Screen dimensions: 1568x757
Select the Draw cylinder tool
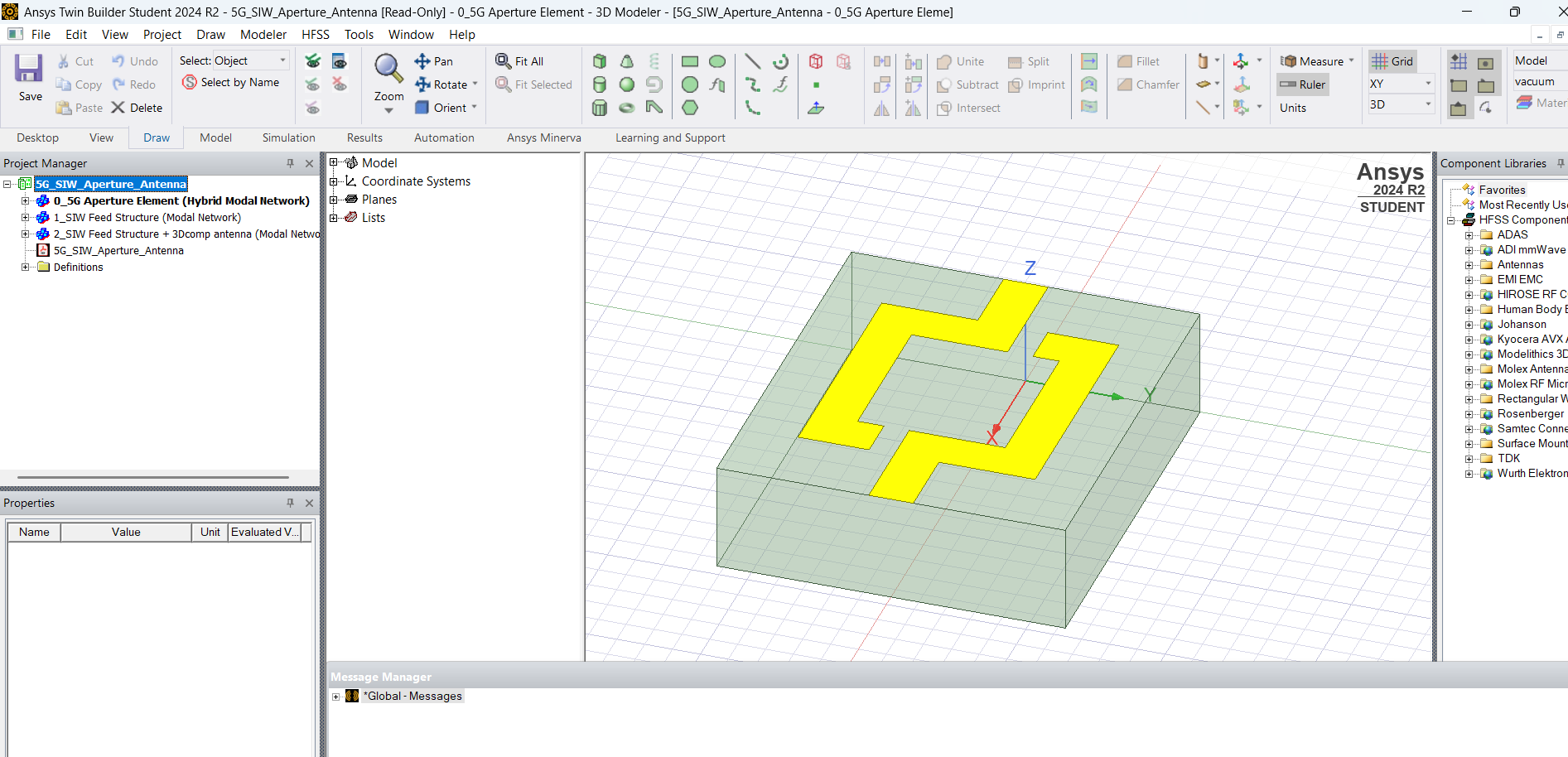(600, 84)
